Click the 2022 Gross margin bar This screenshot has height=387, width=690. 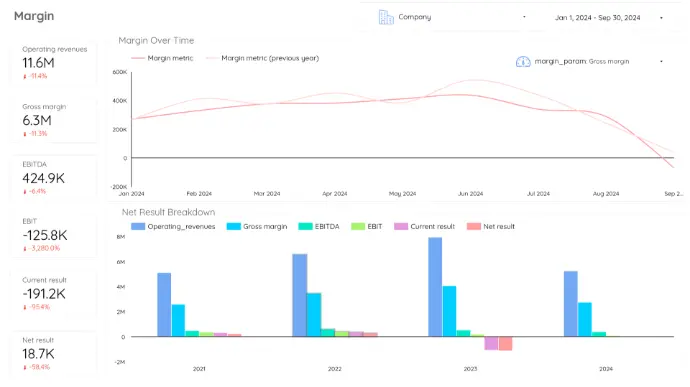pos(314,315)
